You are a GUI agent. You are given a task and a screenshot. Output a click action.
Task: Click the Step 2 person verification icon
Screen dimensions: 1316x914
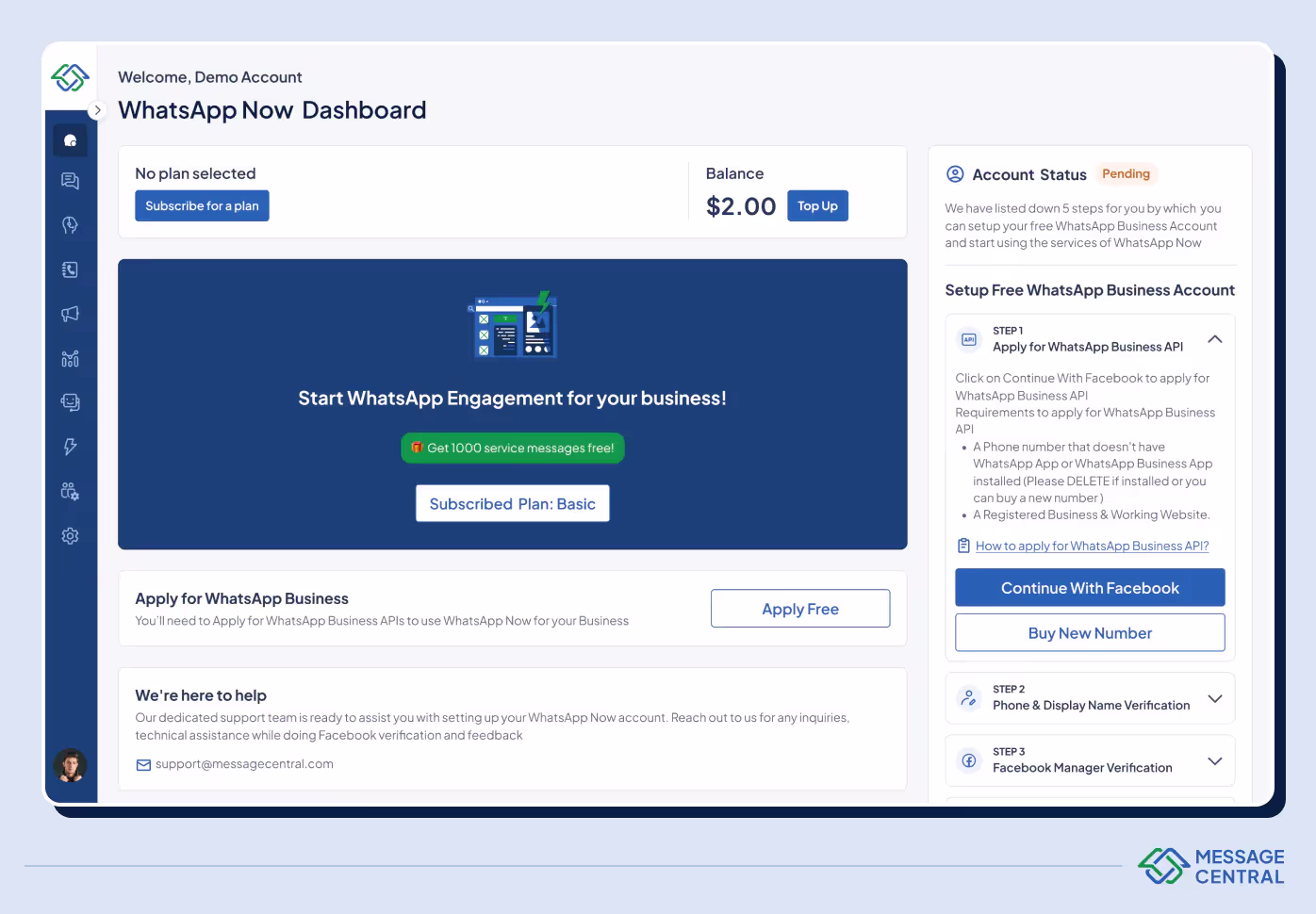pos(969,698)
